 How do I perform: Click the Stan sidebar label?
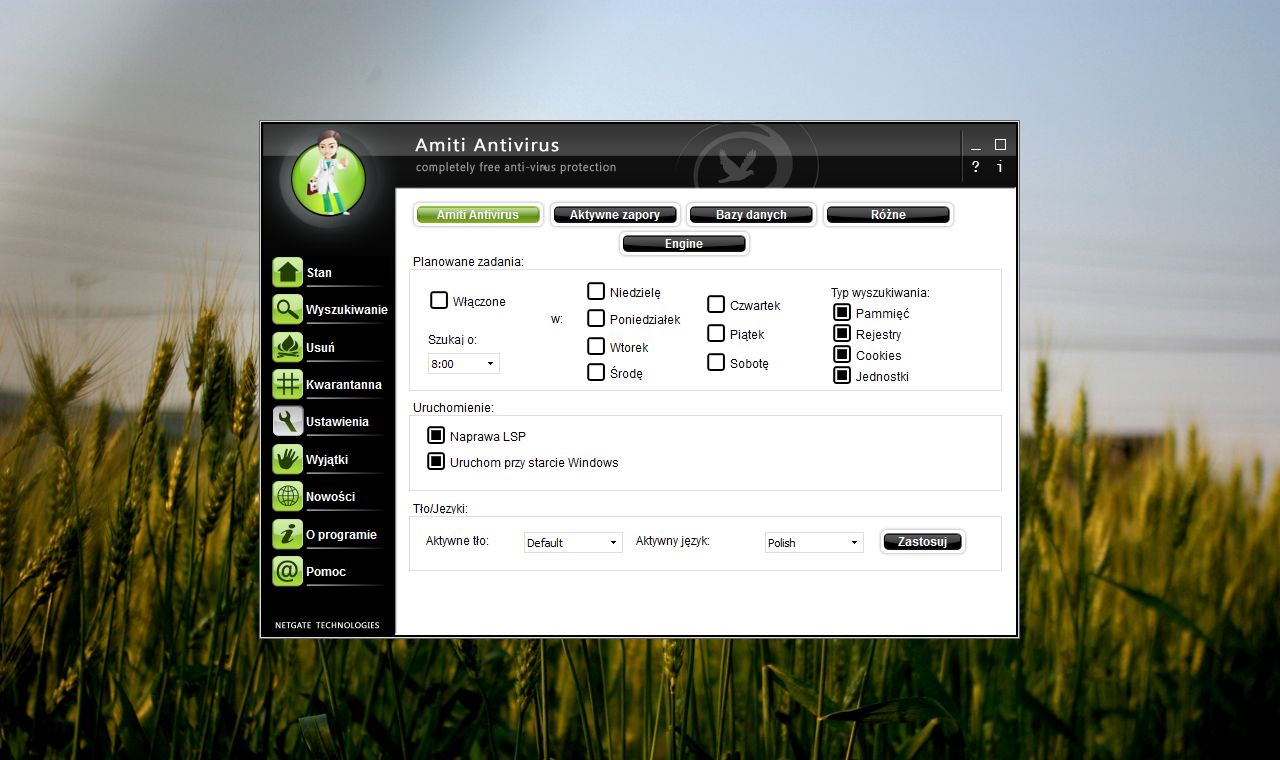(319, 273)
